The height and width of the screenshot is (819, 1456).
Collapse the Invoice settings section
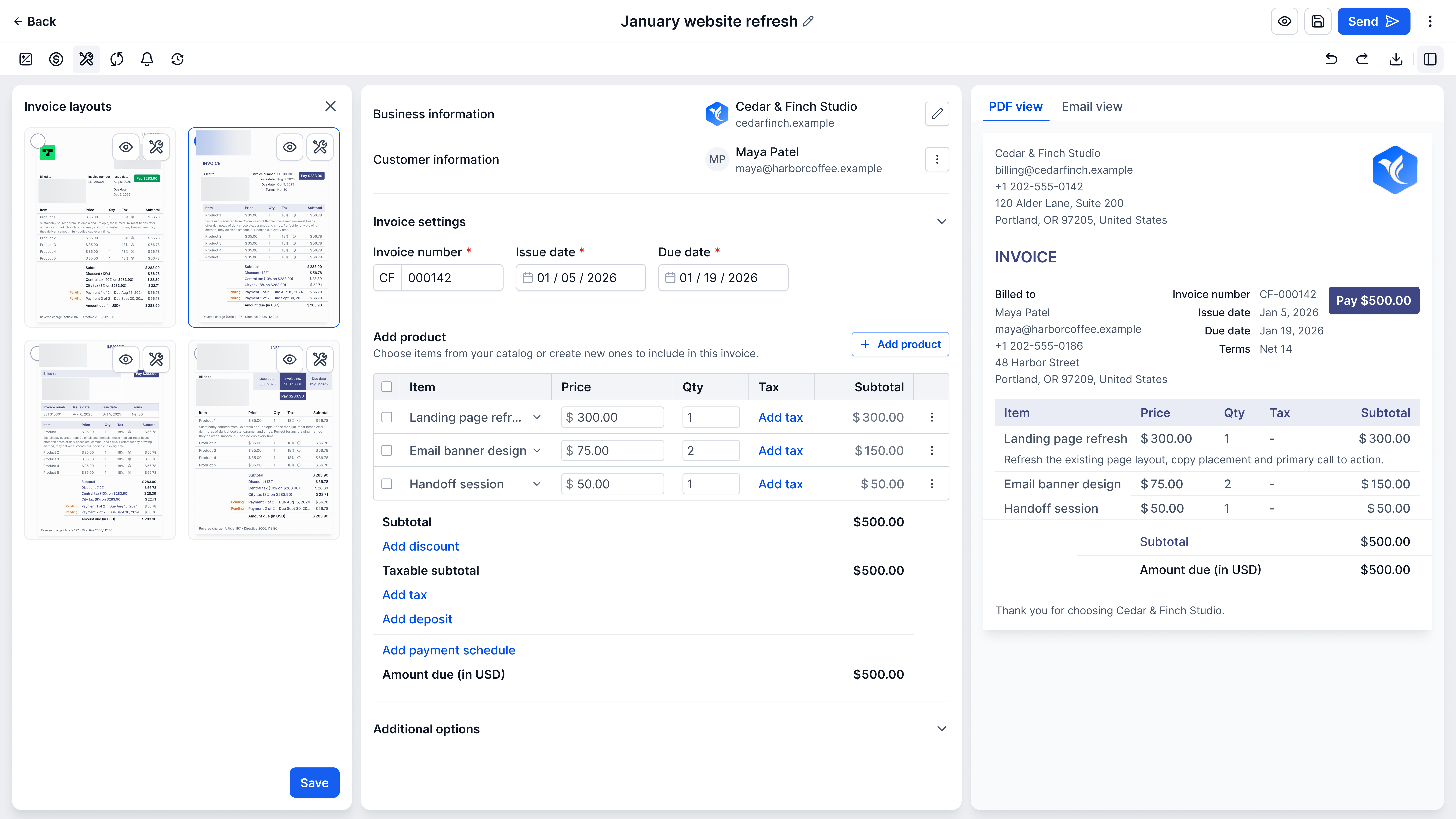click(x=942, y=222)
